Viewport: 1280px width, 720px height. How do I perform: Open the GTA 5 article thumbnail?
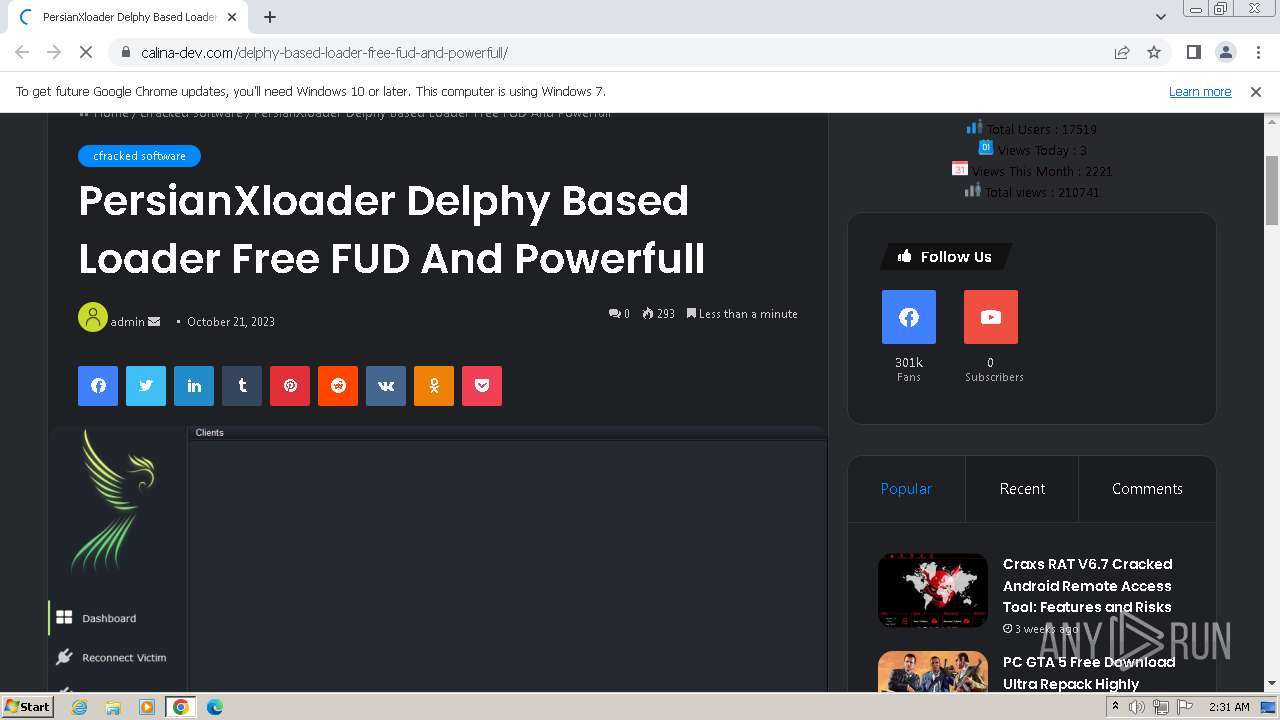[933, 672]
